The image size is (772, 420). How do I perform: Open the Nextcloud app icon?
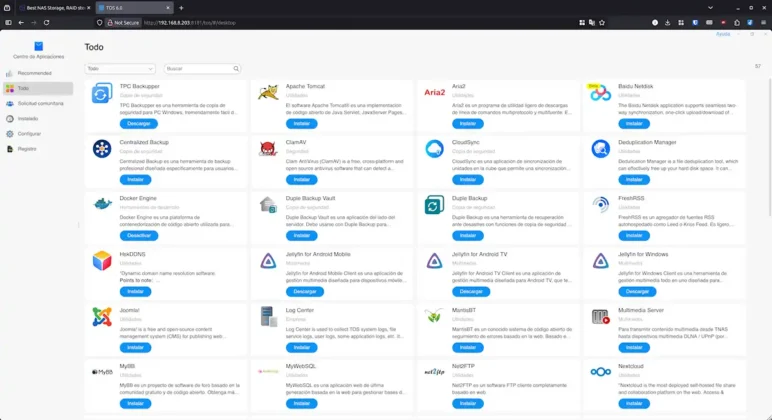tap(600, 372)
